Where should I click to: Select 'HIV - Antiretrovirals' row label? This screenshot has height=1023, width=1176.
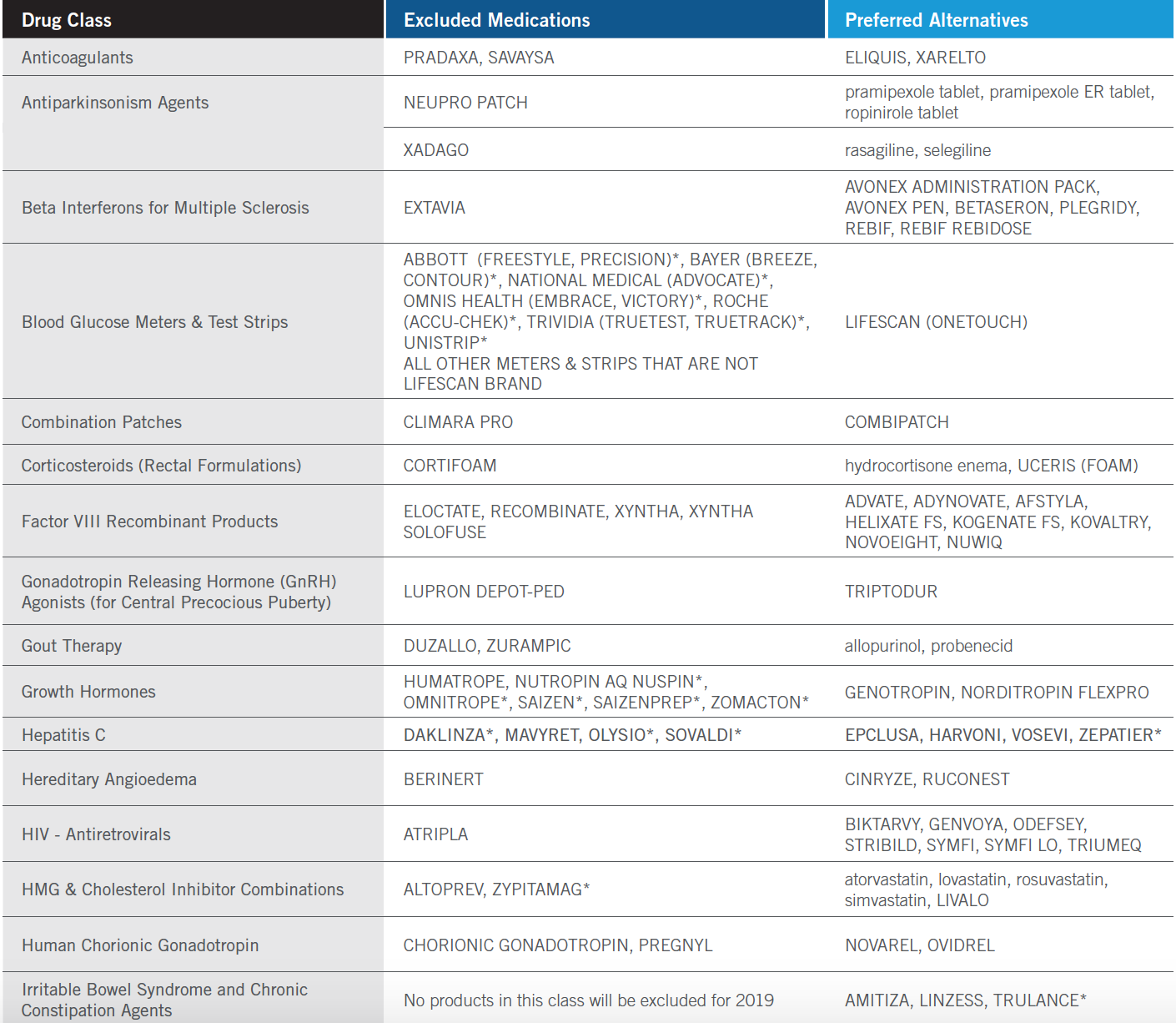[x=96, y=834]
